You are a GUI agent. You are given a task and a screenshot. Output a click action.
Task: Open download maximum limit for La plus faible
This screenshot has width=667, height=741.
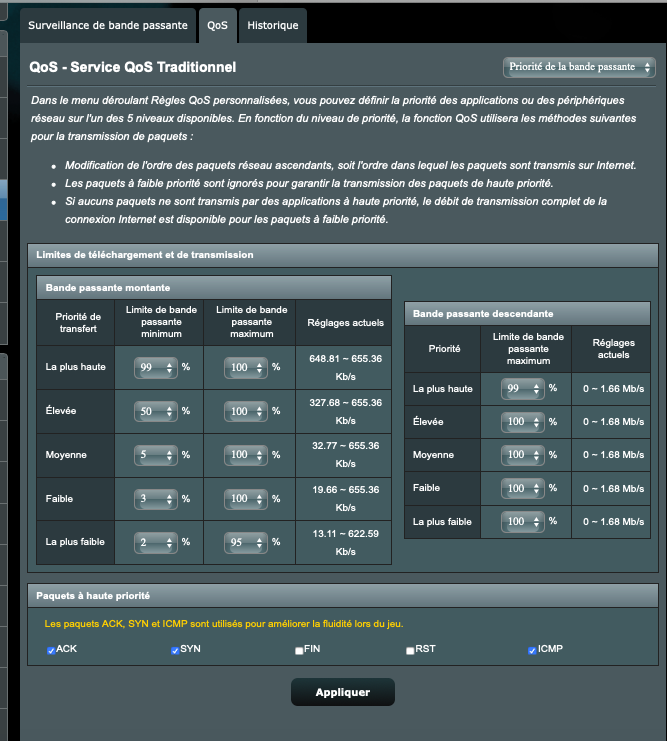[523, 522]
